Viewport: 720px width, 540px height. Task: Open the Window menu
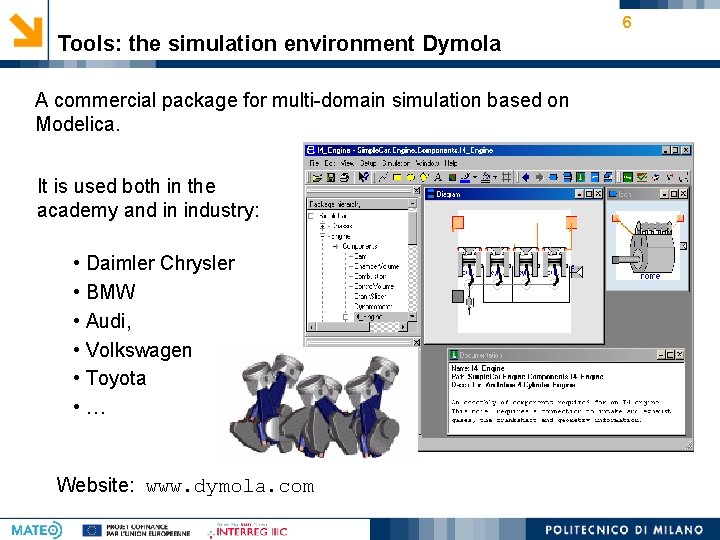coord(427,163)
